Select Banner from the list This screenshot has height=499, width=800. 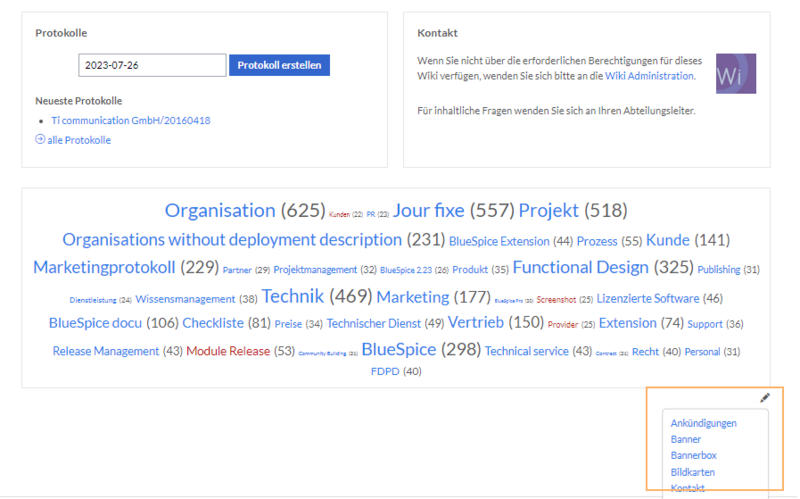686,439
